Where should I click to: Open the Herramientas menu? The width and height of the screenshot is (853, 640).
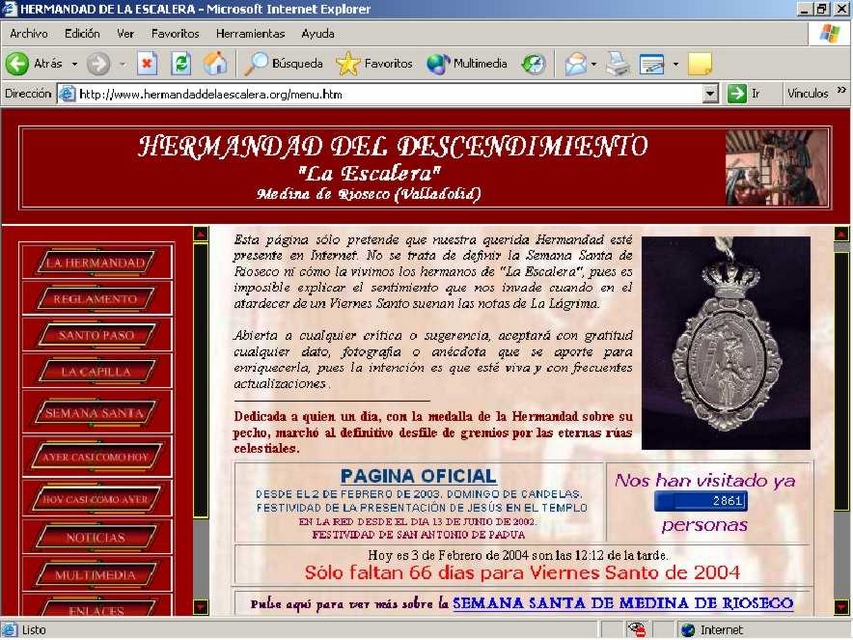(250, 34)
